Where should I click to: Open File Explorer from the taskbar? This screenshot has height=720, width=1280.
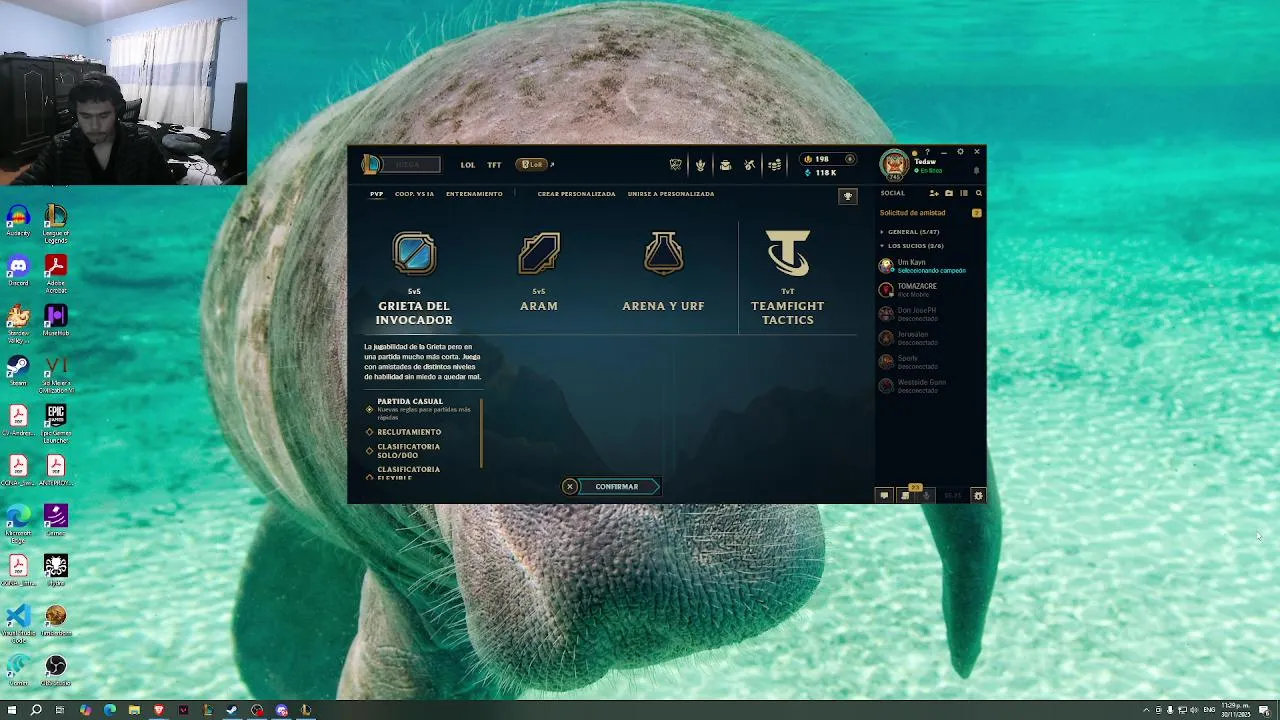tap(134, 710)
